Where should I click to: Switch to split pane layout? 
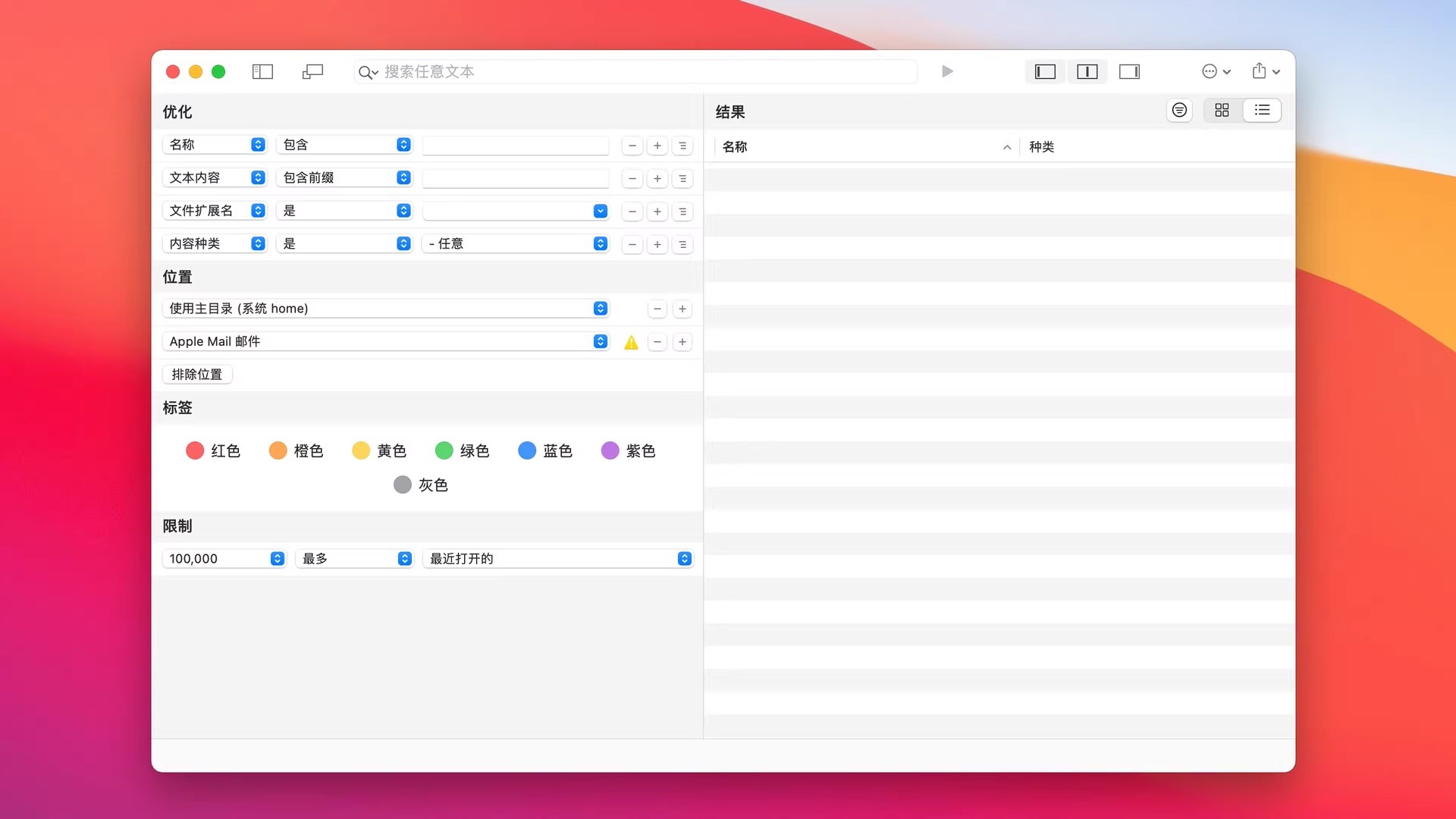point(1087,71)
